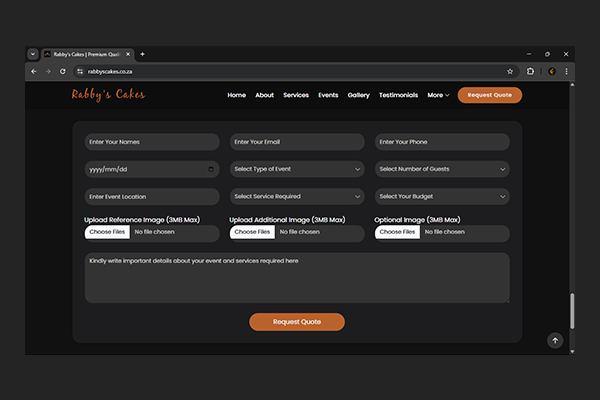
Task: Expand the More navigation dropdown
Action: tap(438, 95)
